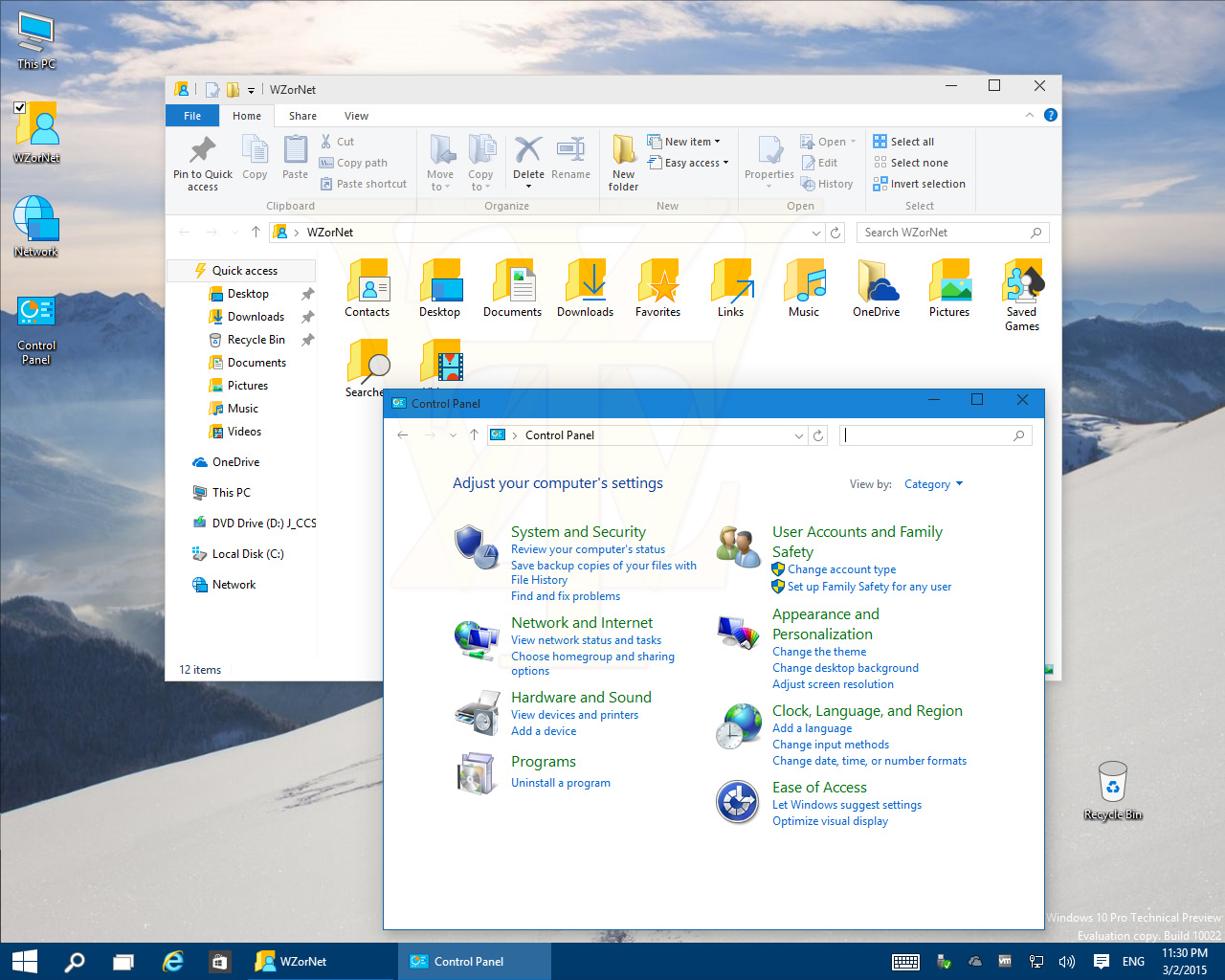Click the Rename icon in the ribbon
The height and width of the screenshot is (980, 1225).
(570, 149)
